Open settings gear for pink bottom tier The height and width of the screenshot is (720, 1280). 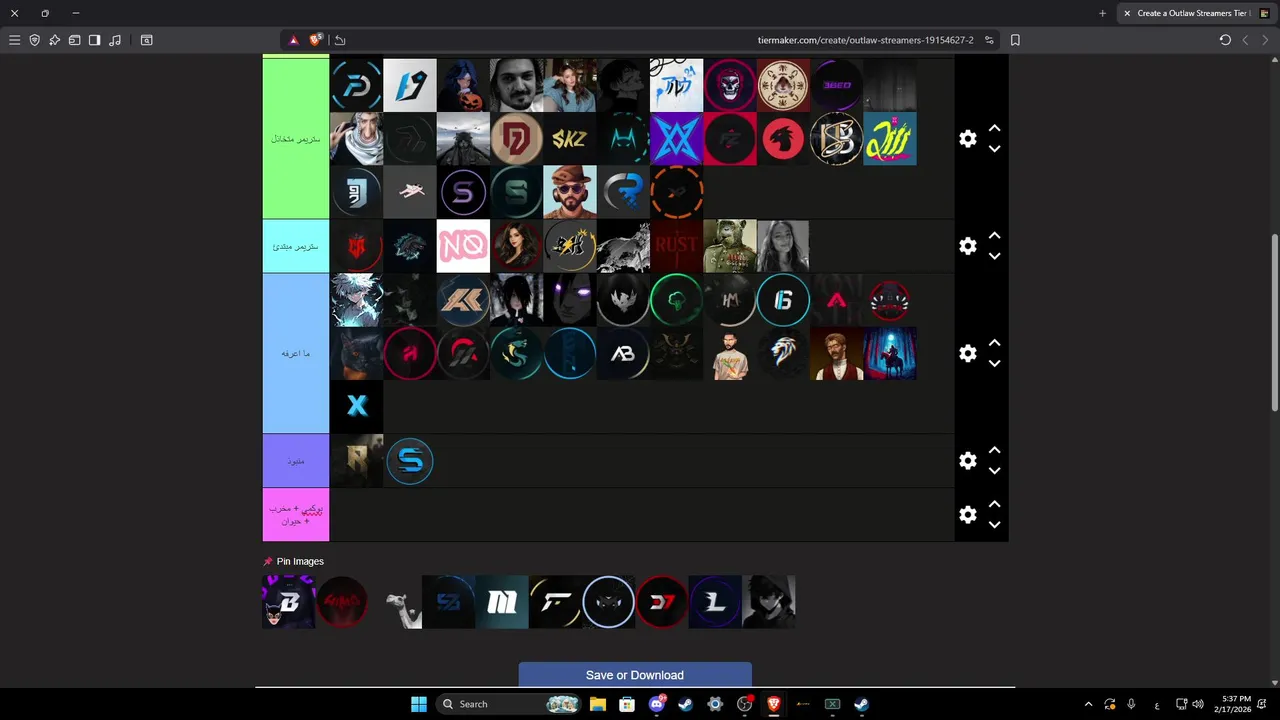[967, 514]
